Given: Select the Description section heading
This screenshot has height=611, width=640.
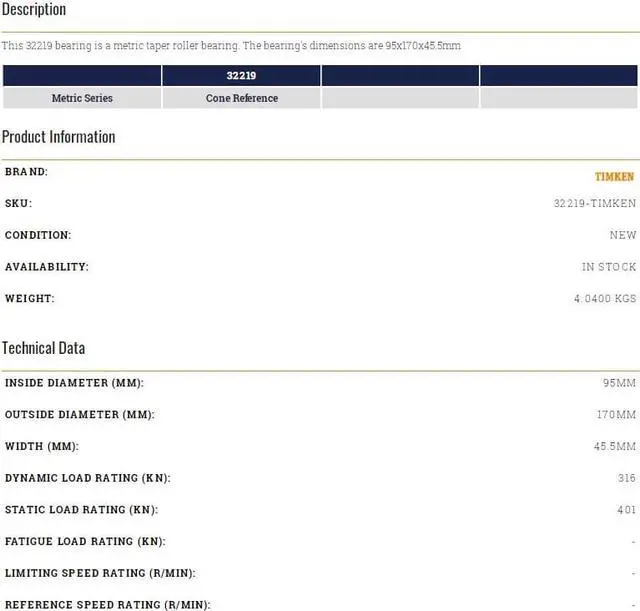Looking at the screenshot, I should 34,10.
